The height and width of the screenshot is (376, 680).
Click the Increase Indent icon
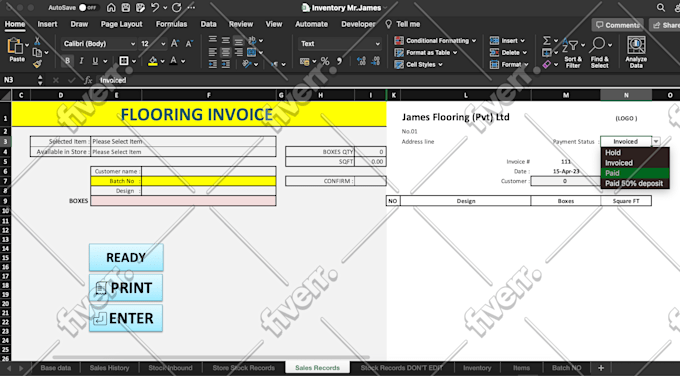226,64
